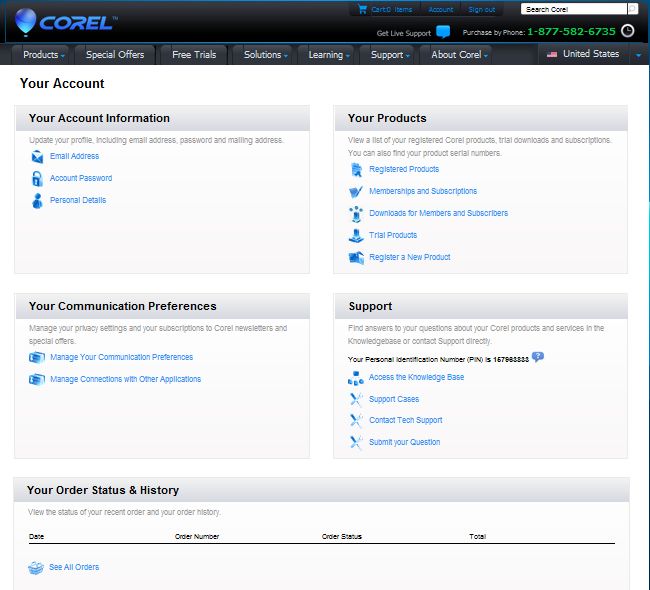
Task: Open Support Cases link
Action: [x=394, y=399]
